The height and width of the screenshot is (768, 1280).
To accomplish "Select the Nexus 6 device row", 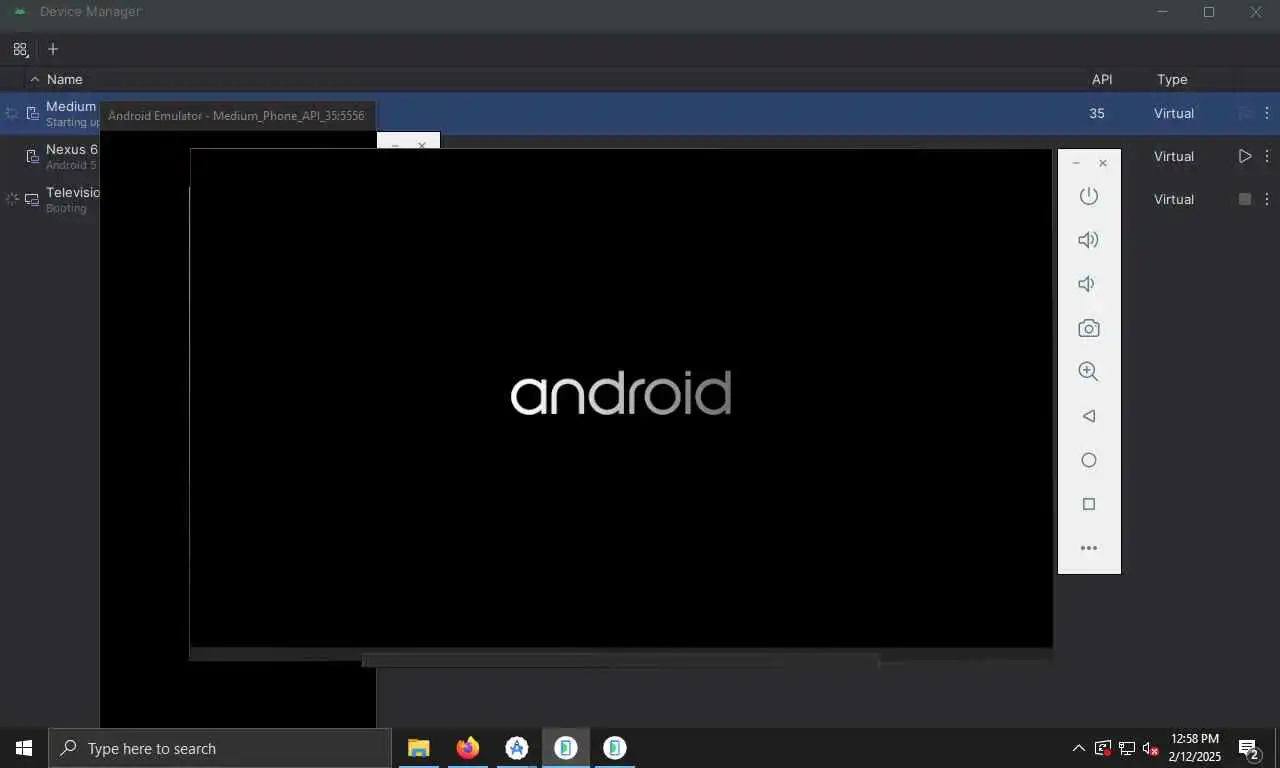I will tap(640, 156).
